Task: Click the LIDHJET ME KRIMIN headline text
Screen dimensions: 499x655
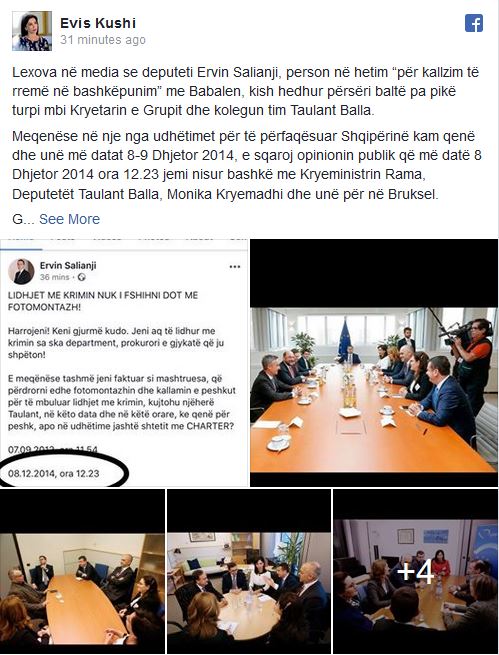Action: tap(103, 301)
